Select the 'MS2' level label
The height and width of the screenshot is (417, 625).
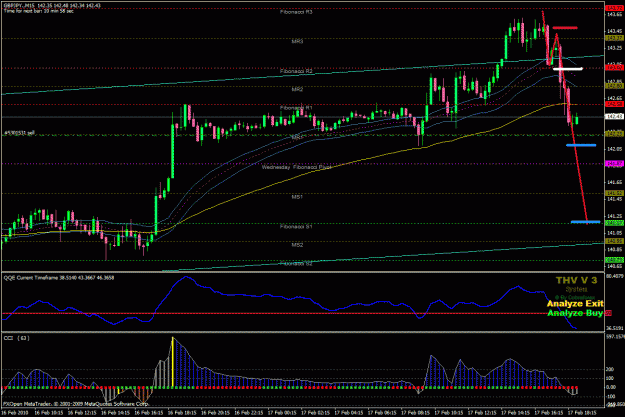pyautogui.click(x=297, y=245)
